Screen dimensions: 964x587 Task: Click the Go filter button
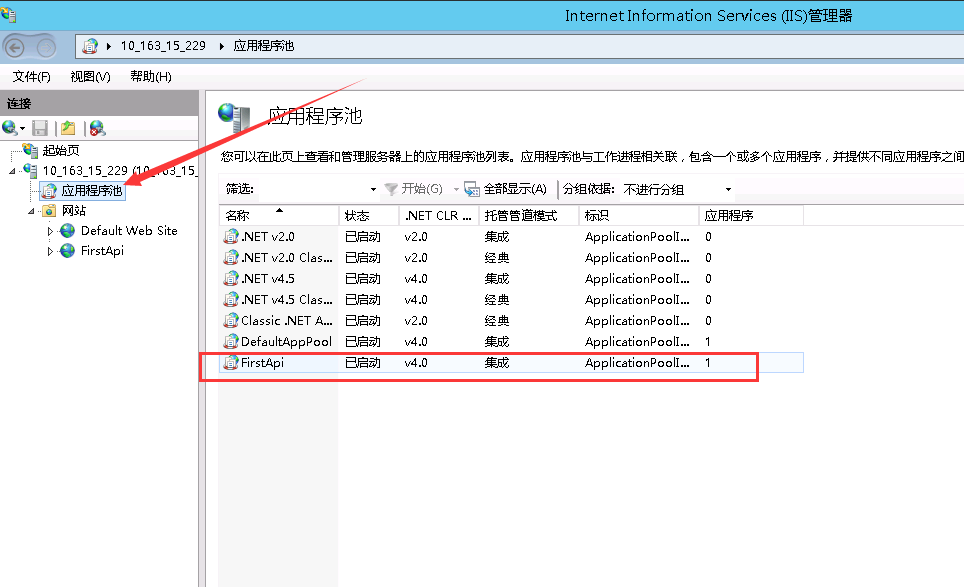413,189
